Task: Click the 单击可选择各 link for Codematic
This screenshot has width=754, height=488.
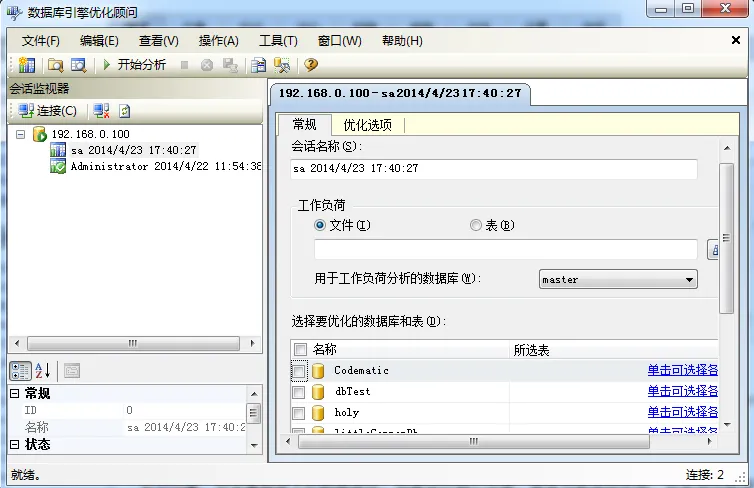Action: click(682, 370)
